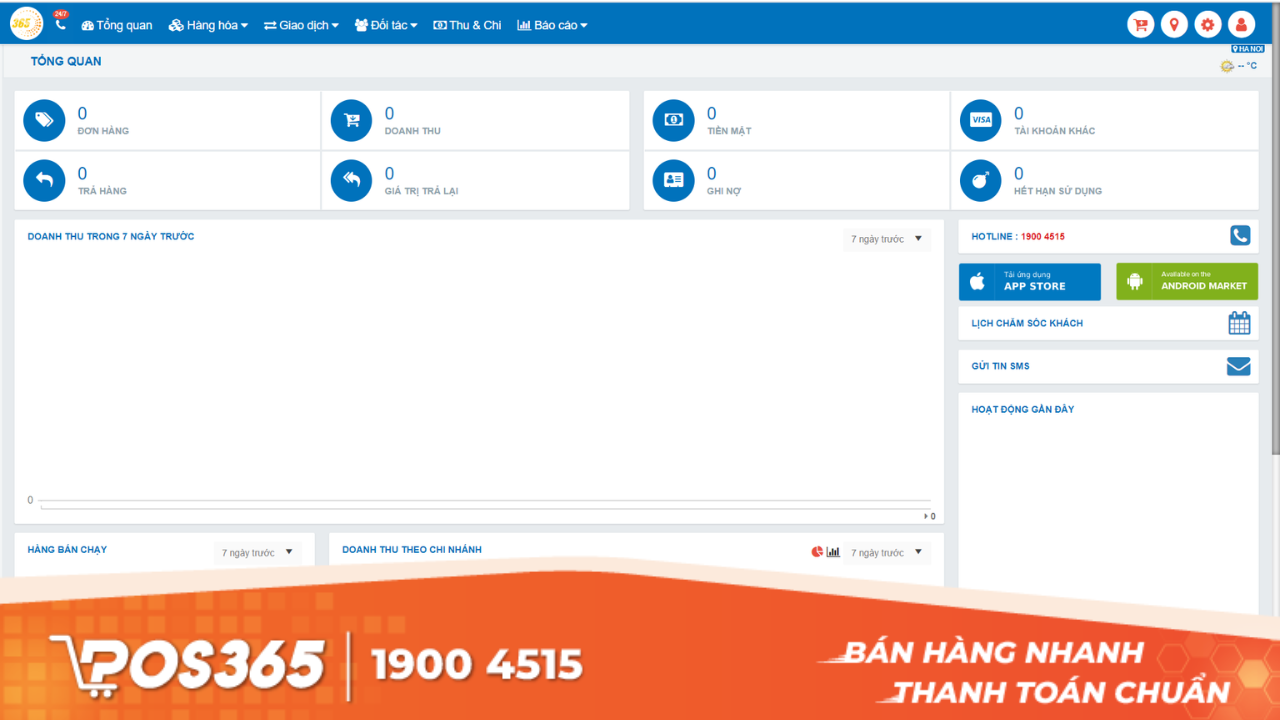Click the location pin icon in header
The image size is (1280, 720).
(x=1174, y=25)
